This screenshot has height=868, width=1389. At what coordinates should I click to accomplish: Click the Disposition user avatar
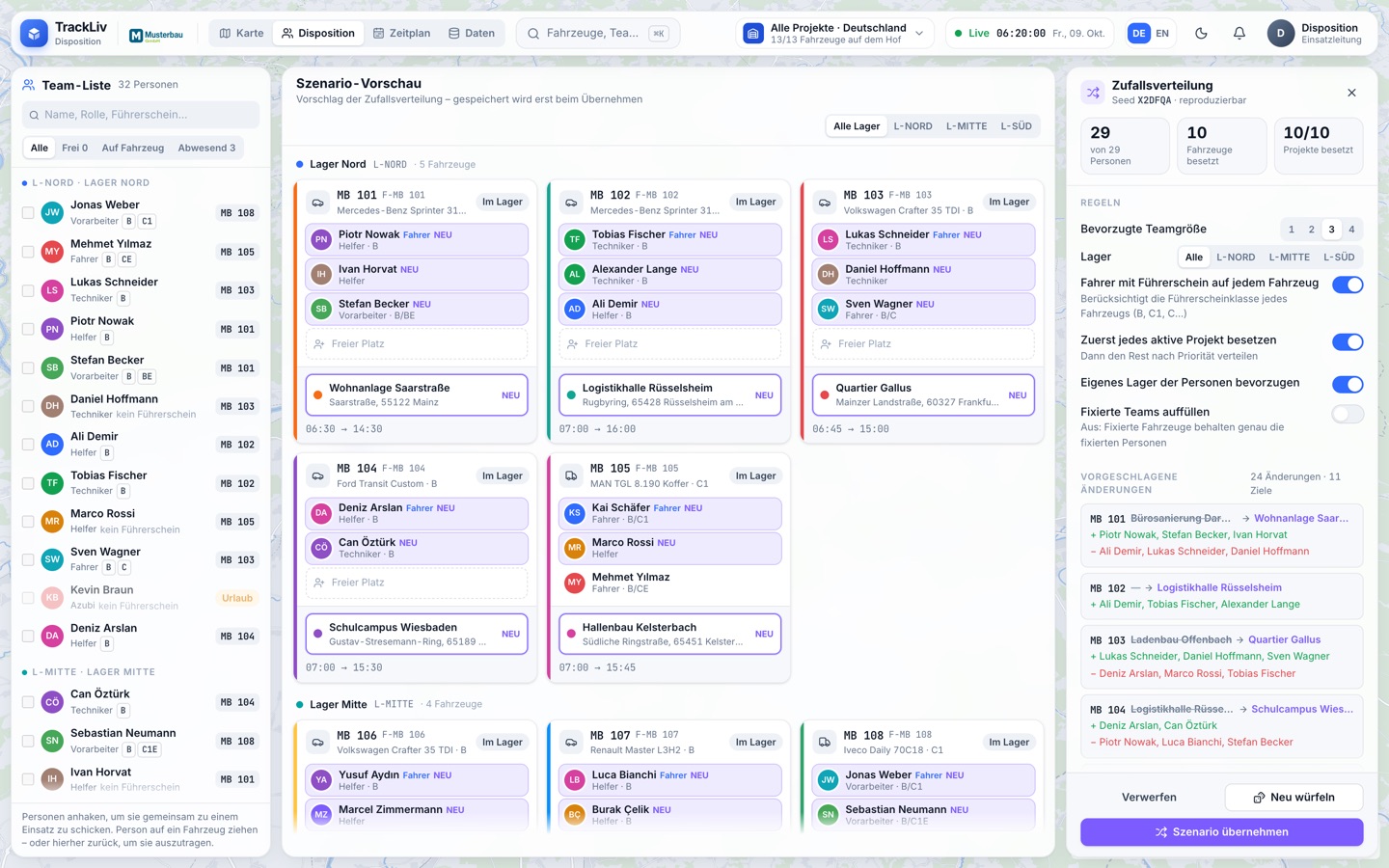tap(1280, 33)
